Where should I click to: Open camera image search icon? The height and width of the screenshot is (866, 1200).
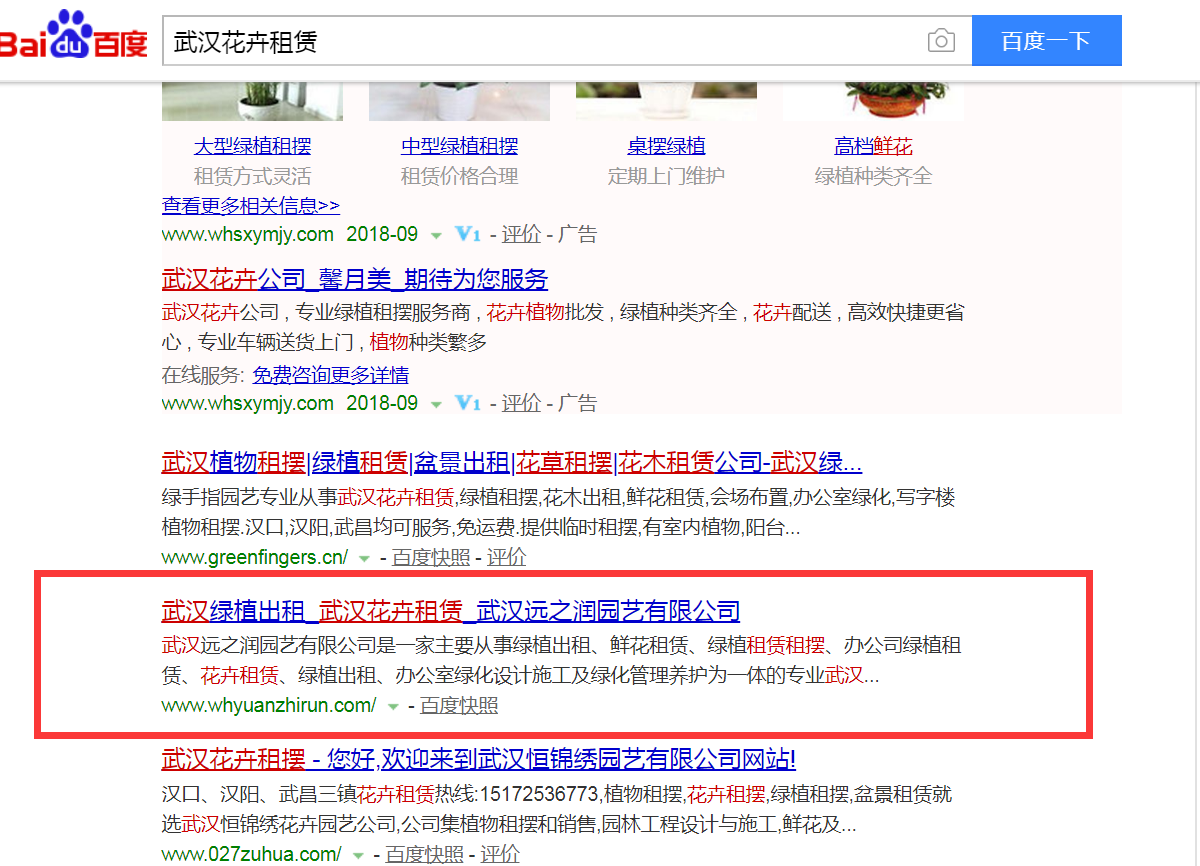point(941,41)
